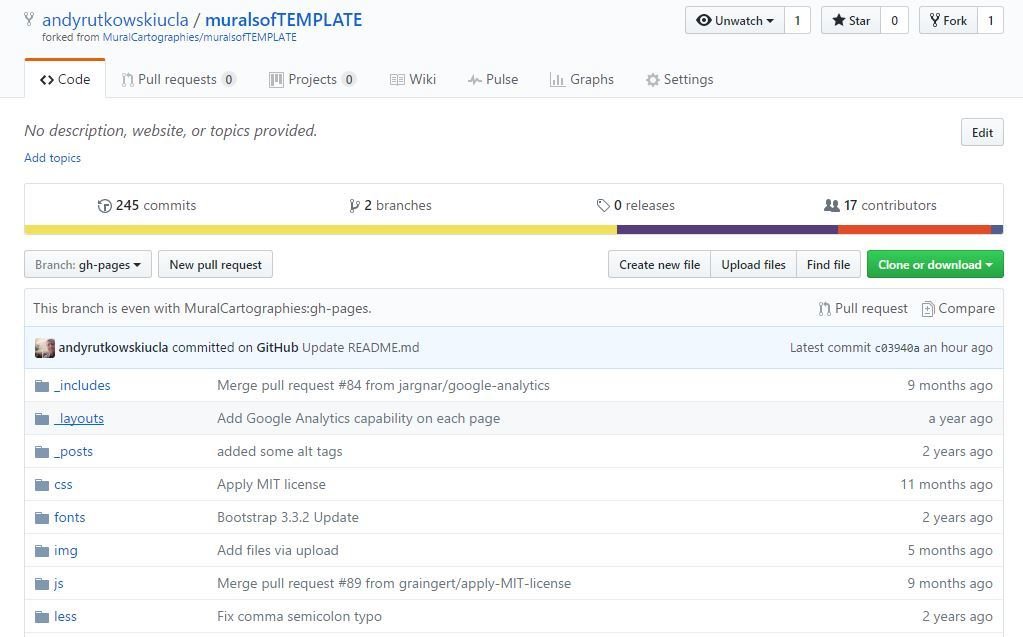Click the Add topics link

click(52, 158)
